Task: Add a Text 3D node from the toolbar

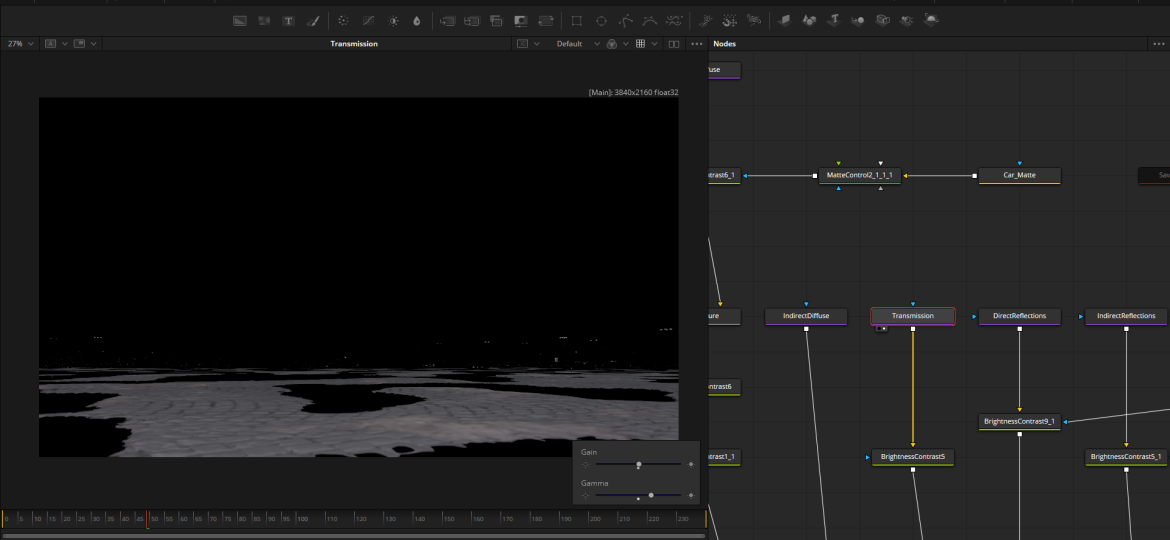Action: click(832, 21)
